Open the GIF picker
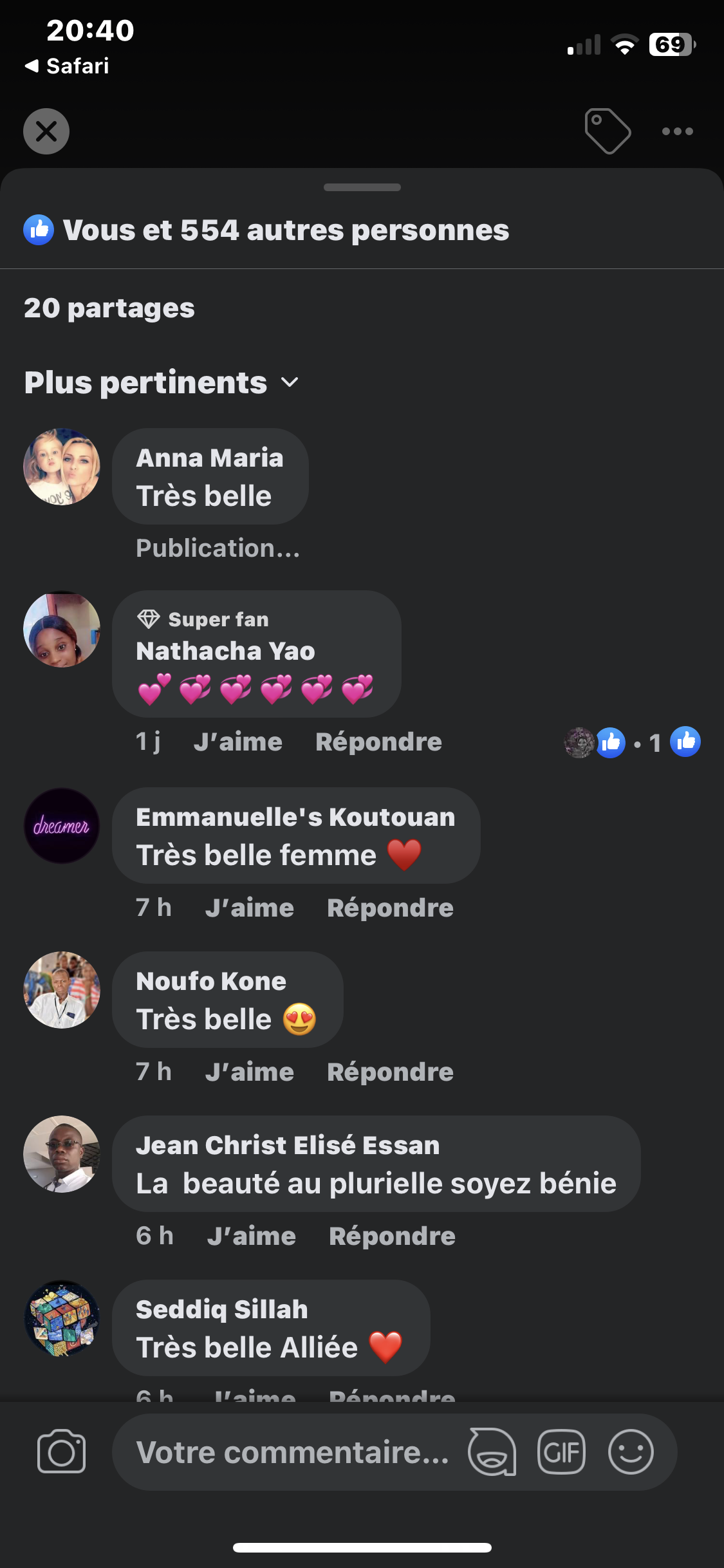 (x=561, y=1452)
